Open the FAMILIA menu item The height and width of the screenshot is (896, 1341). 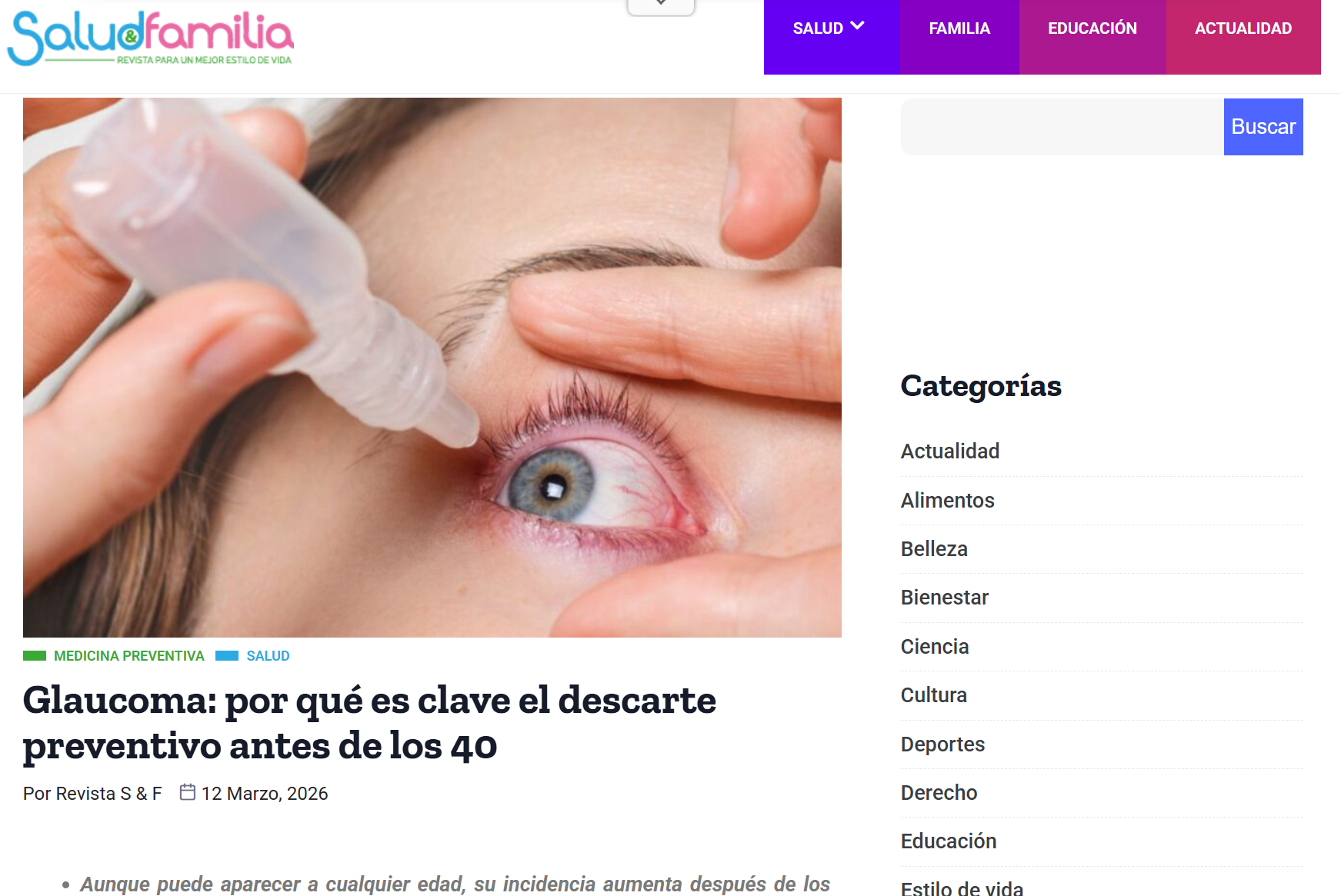959,28
